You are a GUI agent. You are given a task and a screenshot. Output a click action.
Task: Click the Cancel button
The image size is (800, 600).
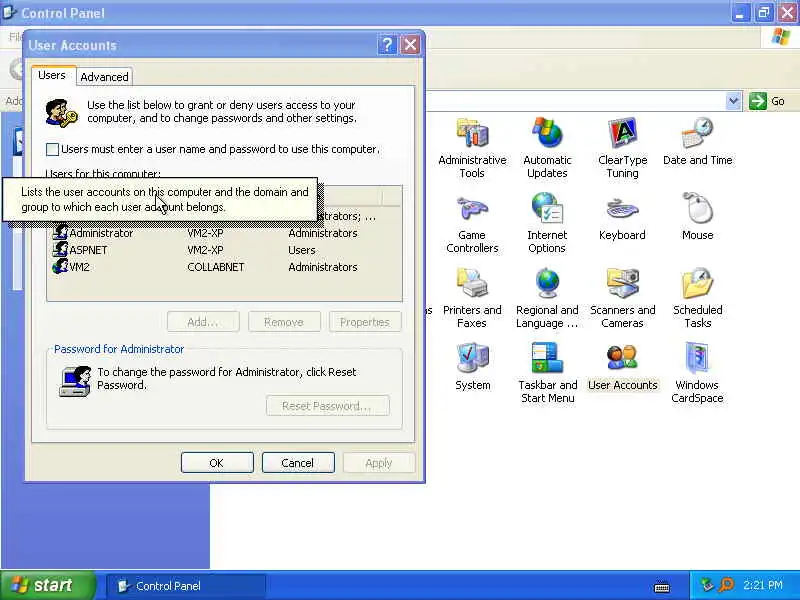[x=298, y=463]
